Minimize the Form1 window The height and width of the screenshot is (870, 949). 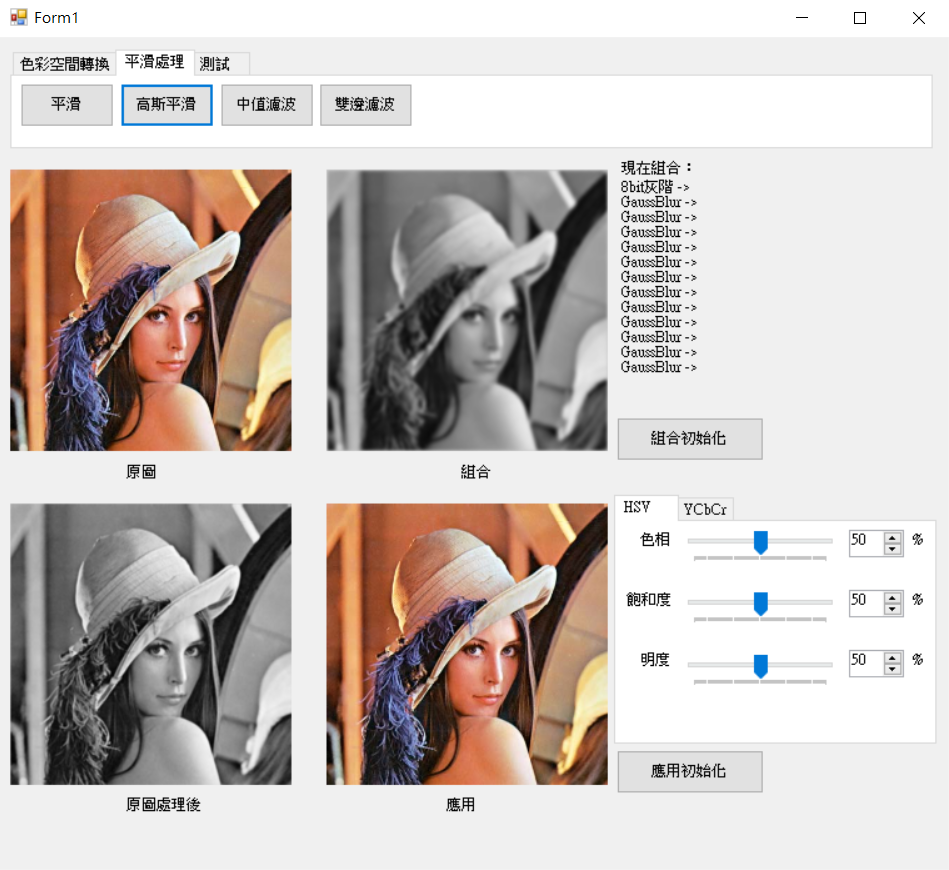click(x=802, y=18)
